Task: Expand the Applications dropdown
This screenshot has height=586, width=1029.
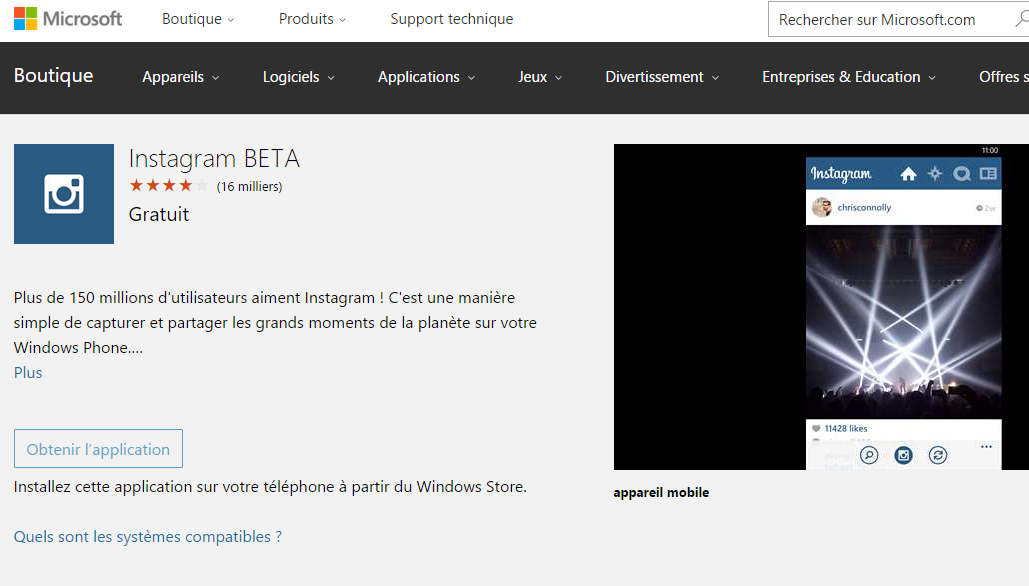Action: (x=426, y=77)
